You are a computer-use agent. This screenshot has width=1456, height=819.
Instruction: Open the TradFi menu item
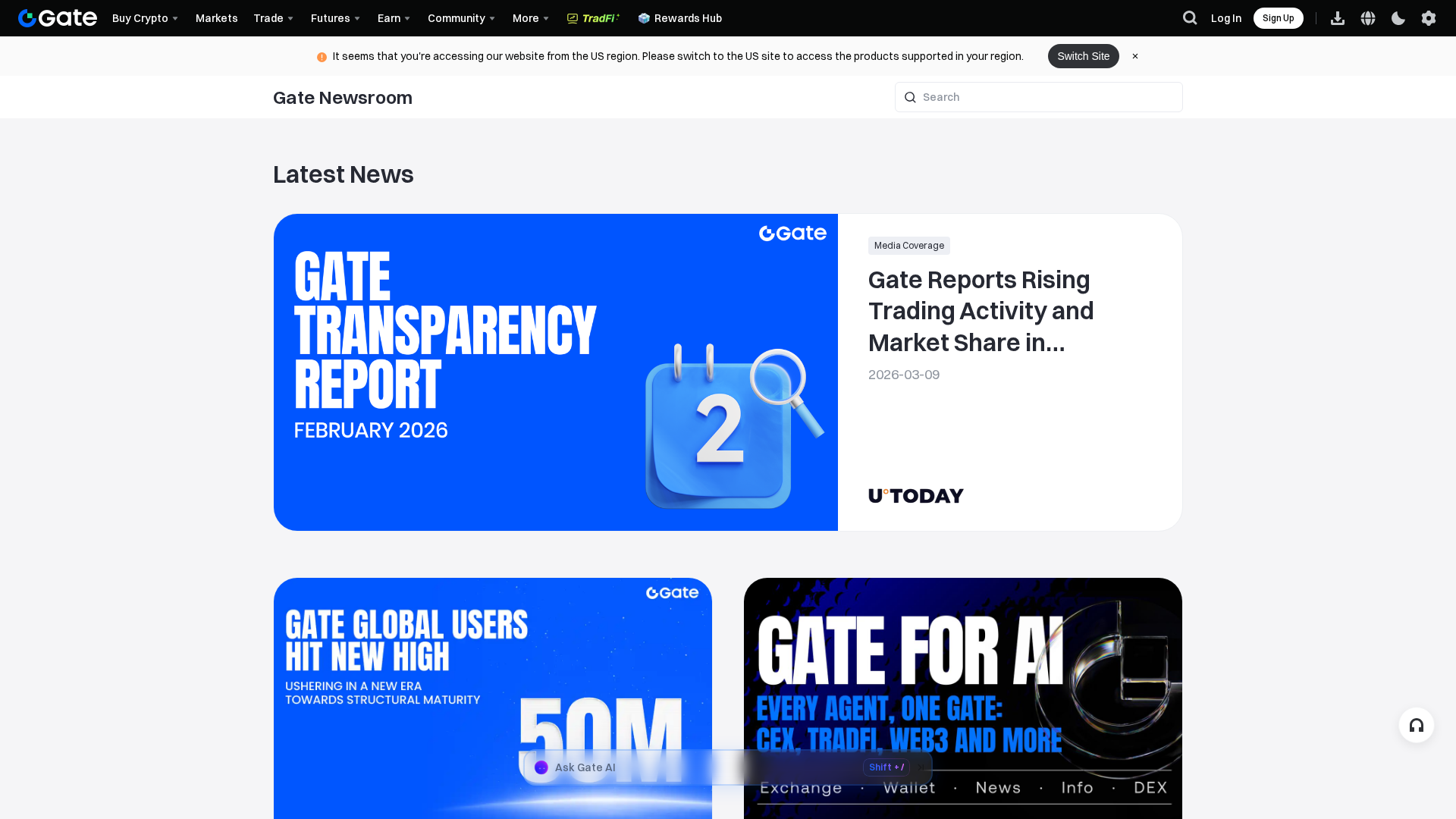click(593, 18)
